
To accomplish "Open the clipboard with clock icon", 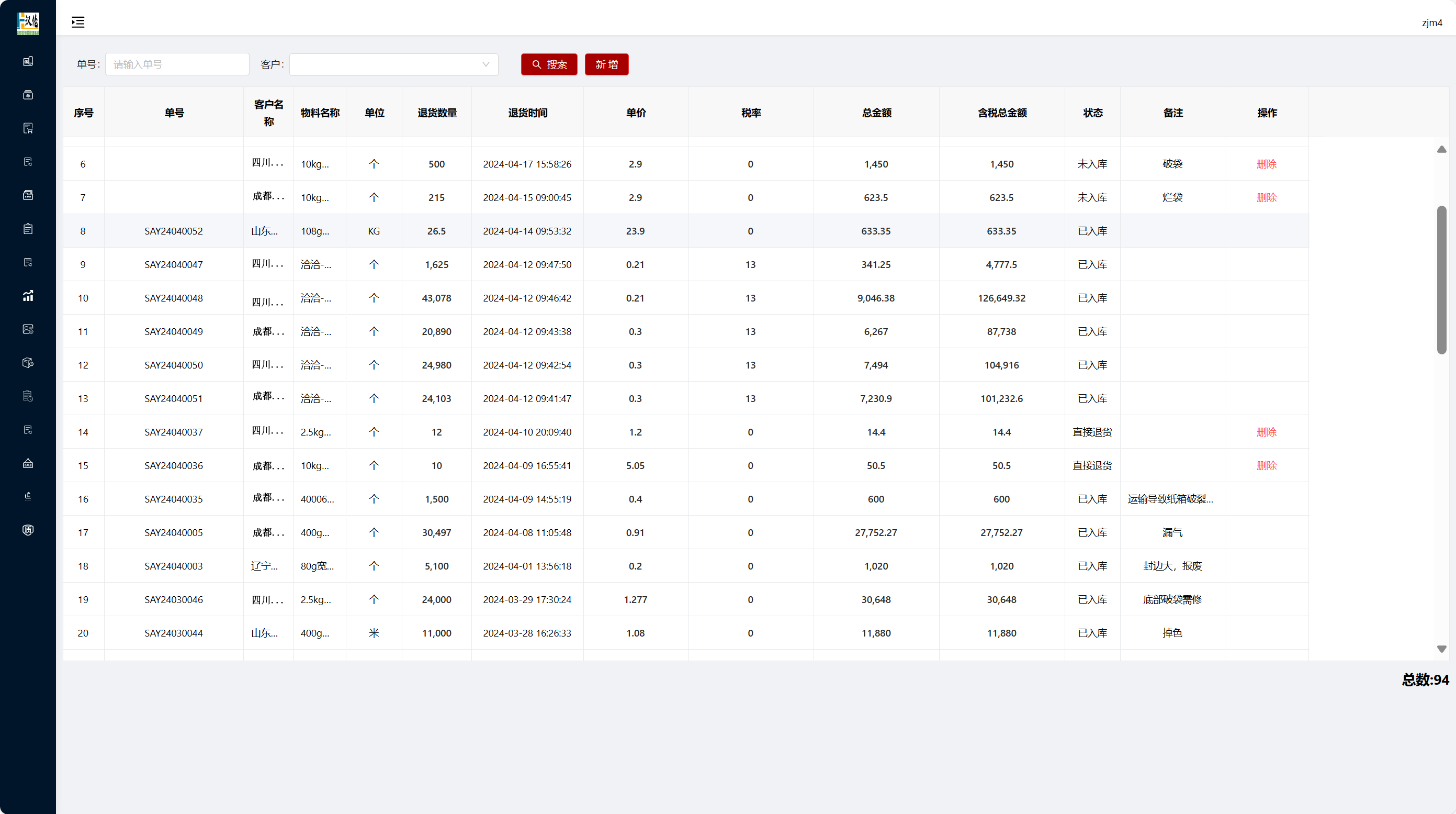I will (x=28, y=396).
